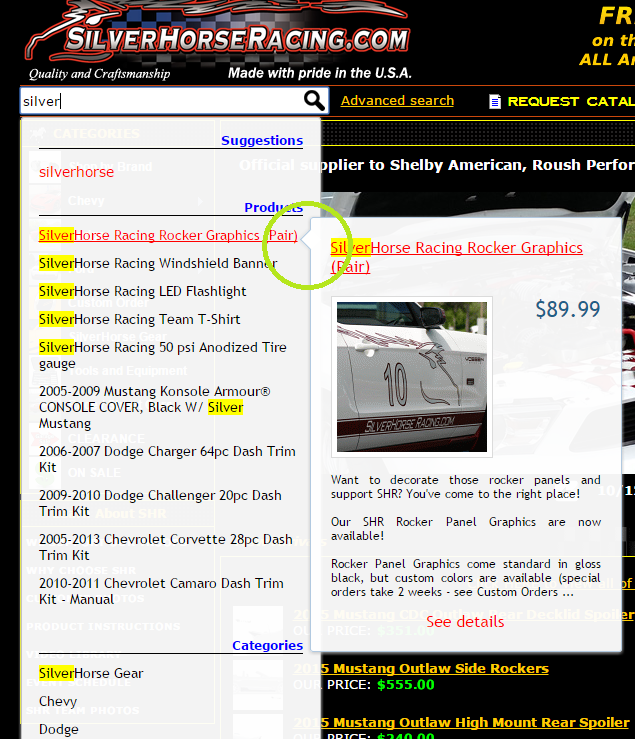Viewport: 635px width, 739px height.
Task: Click the 'See details' link in preview
Action: [465, 622]
